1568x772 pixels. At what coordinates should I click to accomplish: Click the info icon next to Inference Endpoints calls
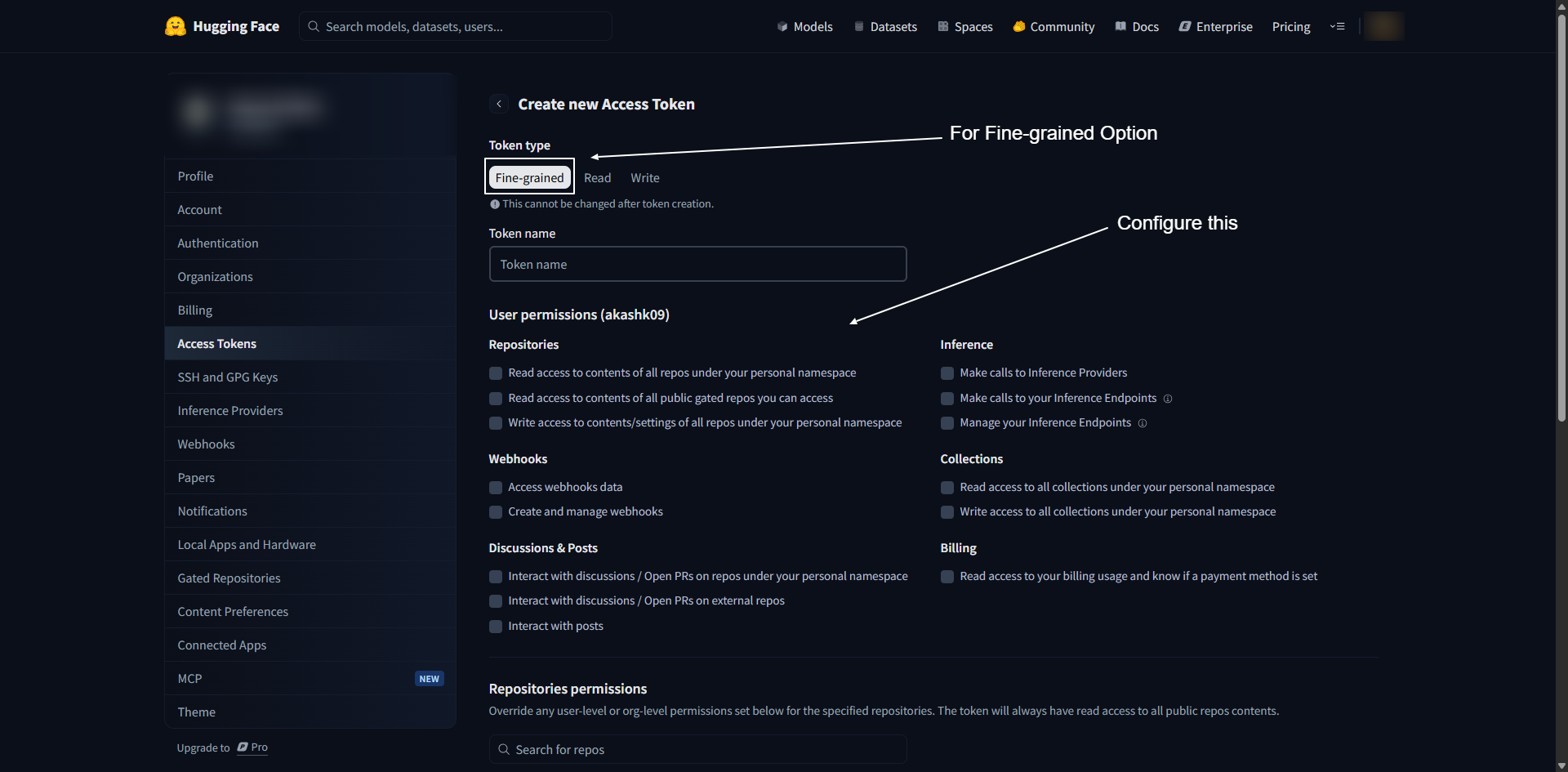tap(1168, 399)
